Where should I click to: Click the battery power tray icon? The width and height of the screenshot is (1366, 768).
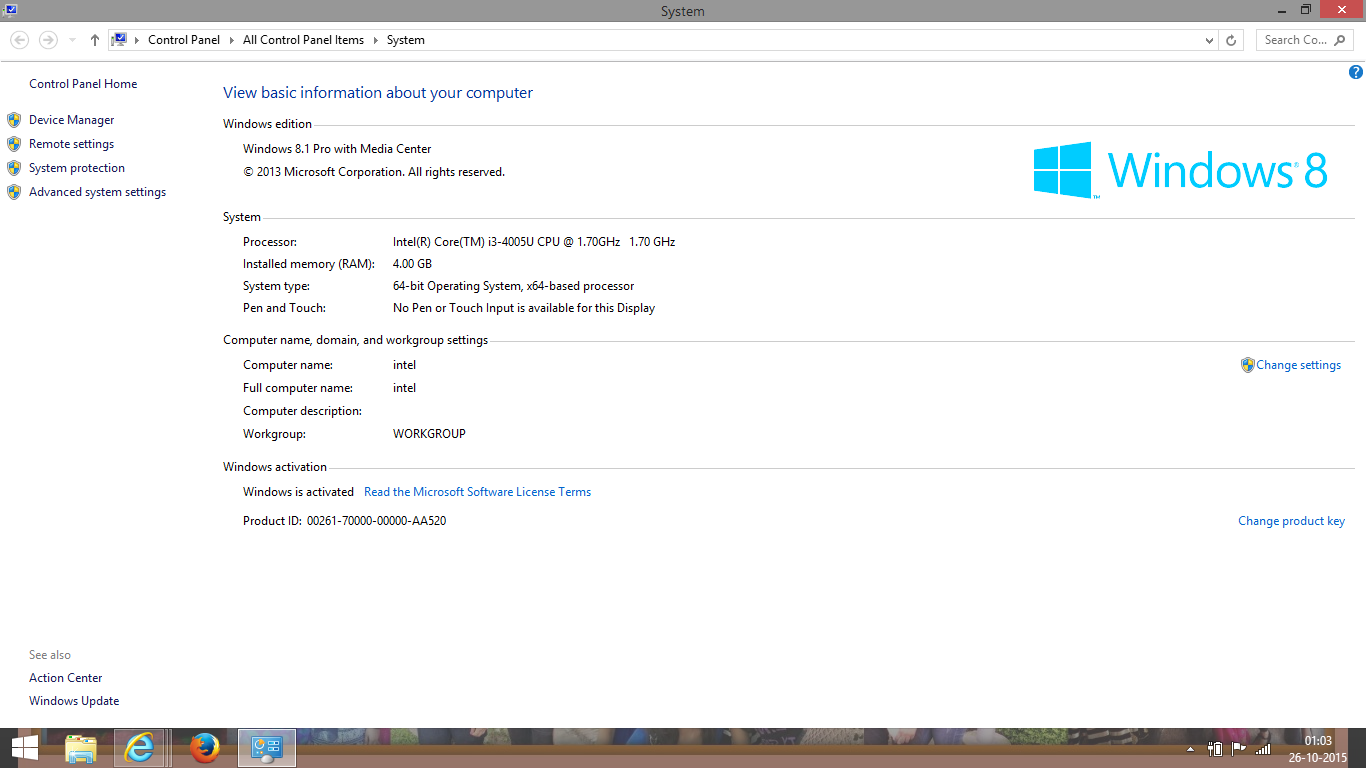1215,748
